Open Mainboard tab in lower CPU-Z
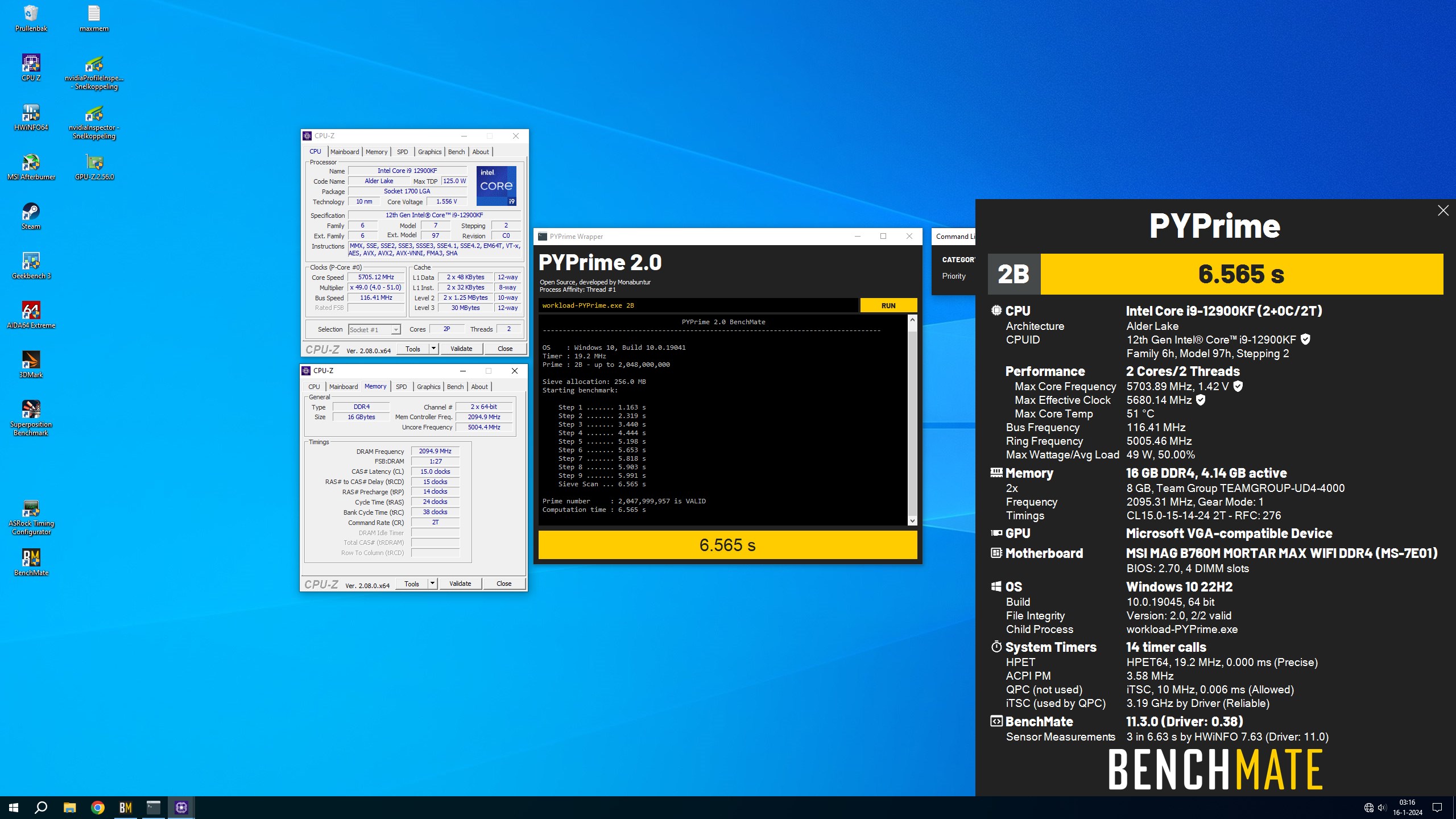 344,387
